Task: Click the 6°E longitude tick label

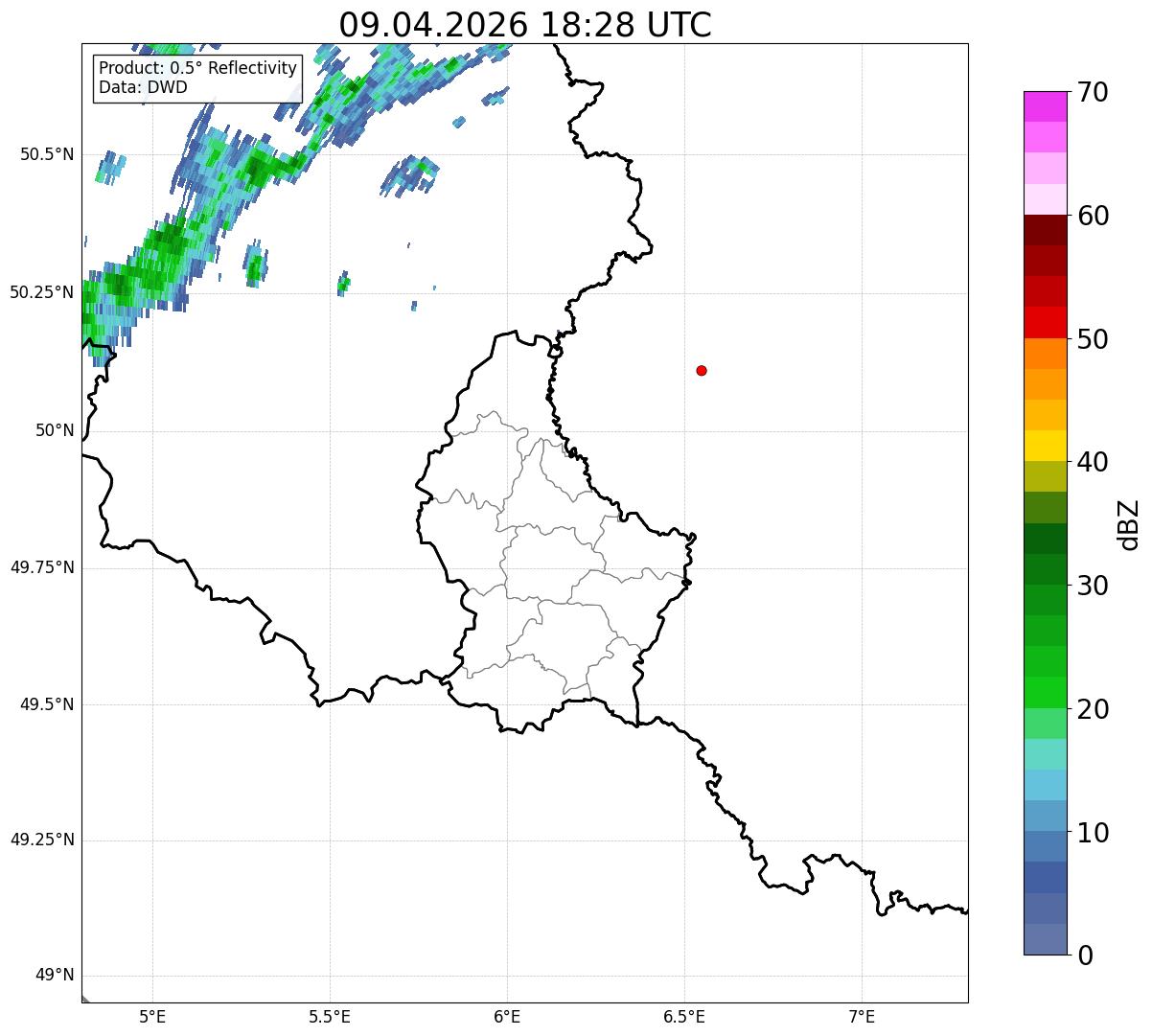Action: point(507,1016)
